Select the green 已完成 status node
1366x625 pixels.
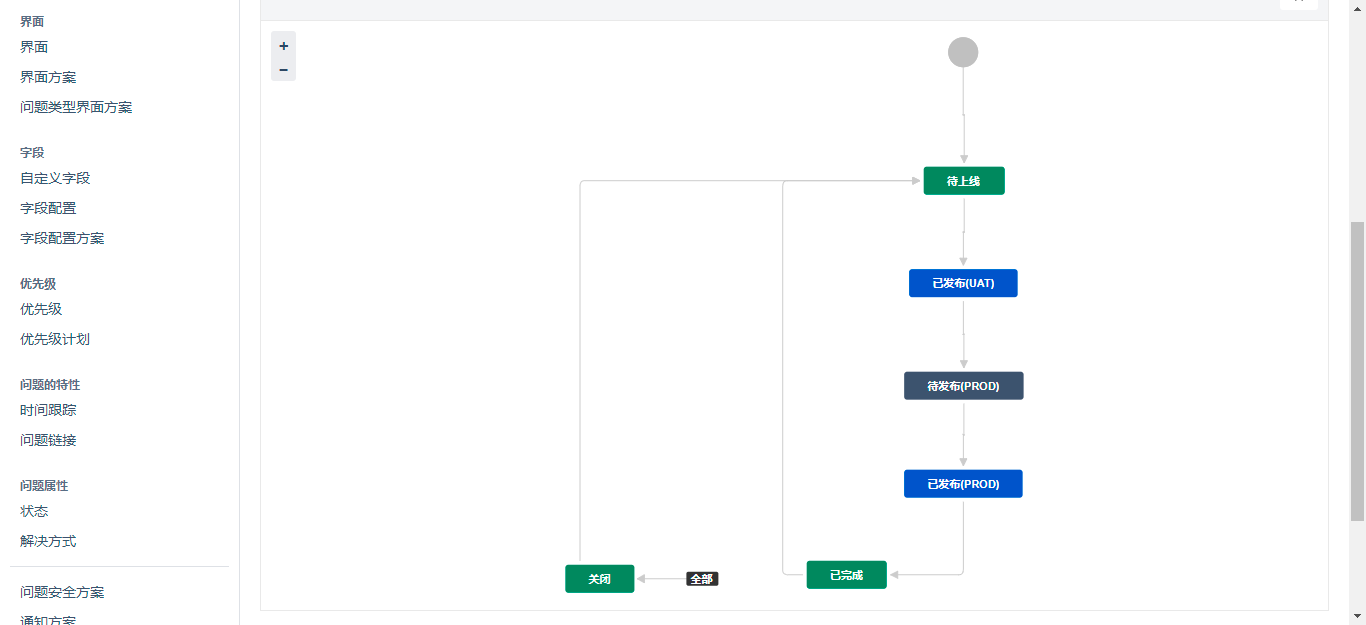(846, 574)
